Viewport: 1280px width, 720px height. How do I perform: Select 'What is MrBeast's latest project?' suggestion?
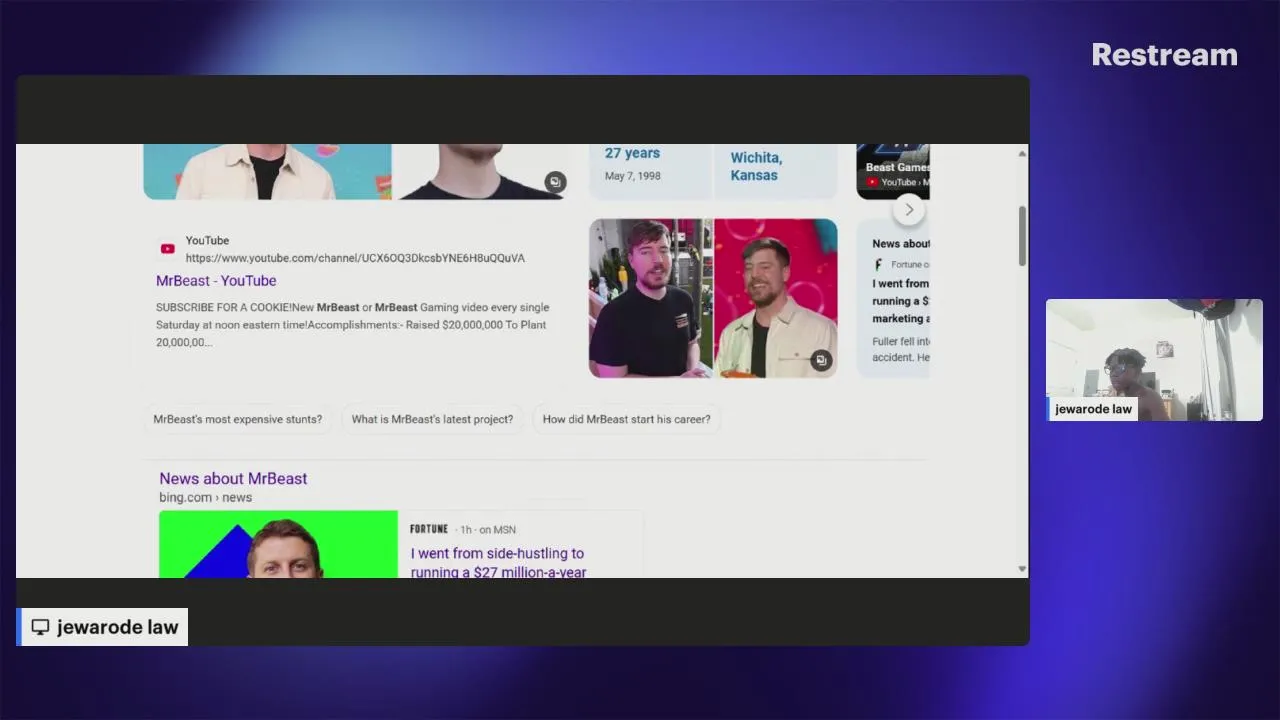pos(432,419)
